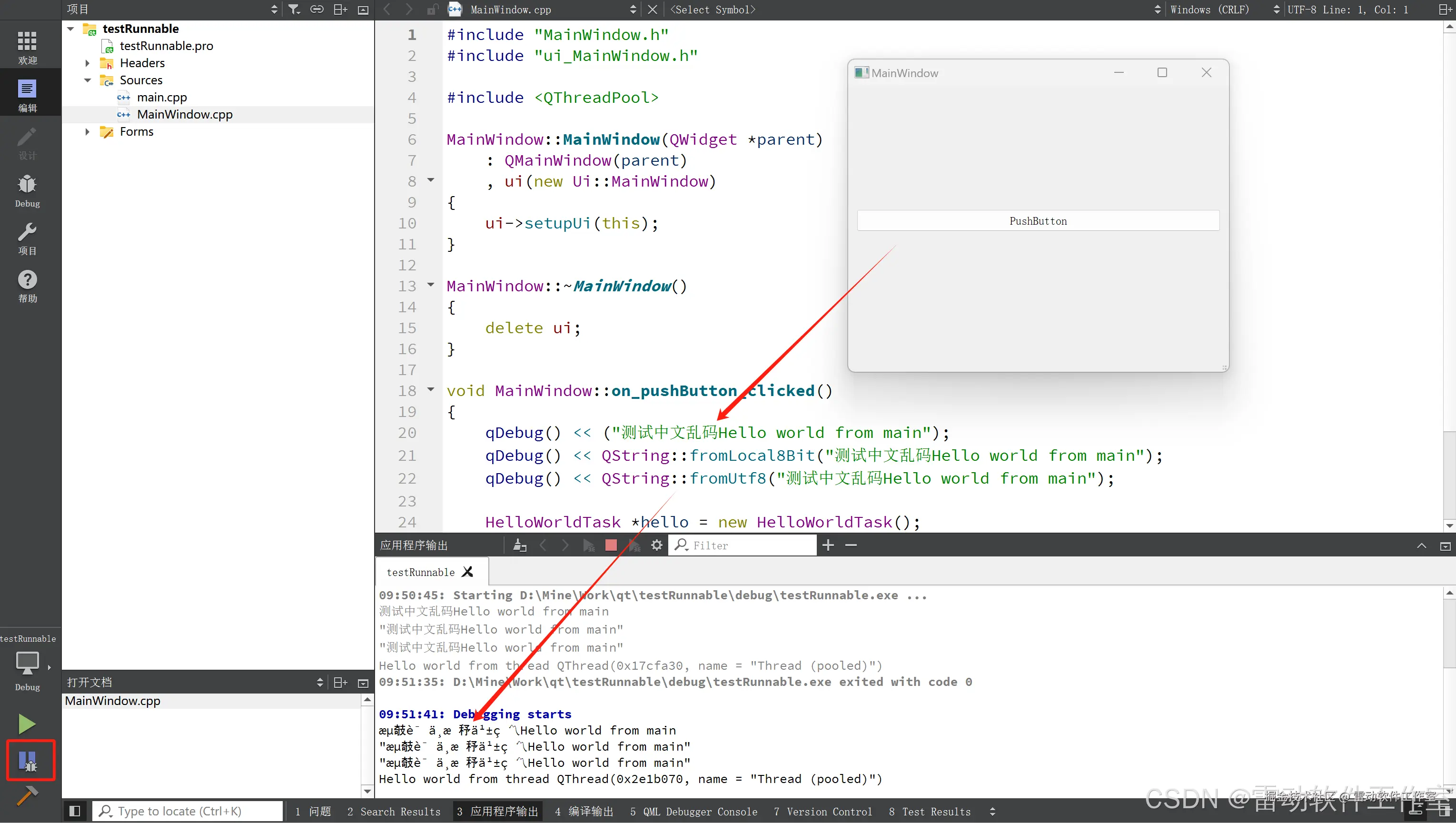
Task: Stop the running program with red square
Action: click(x=611, y=545)
